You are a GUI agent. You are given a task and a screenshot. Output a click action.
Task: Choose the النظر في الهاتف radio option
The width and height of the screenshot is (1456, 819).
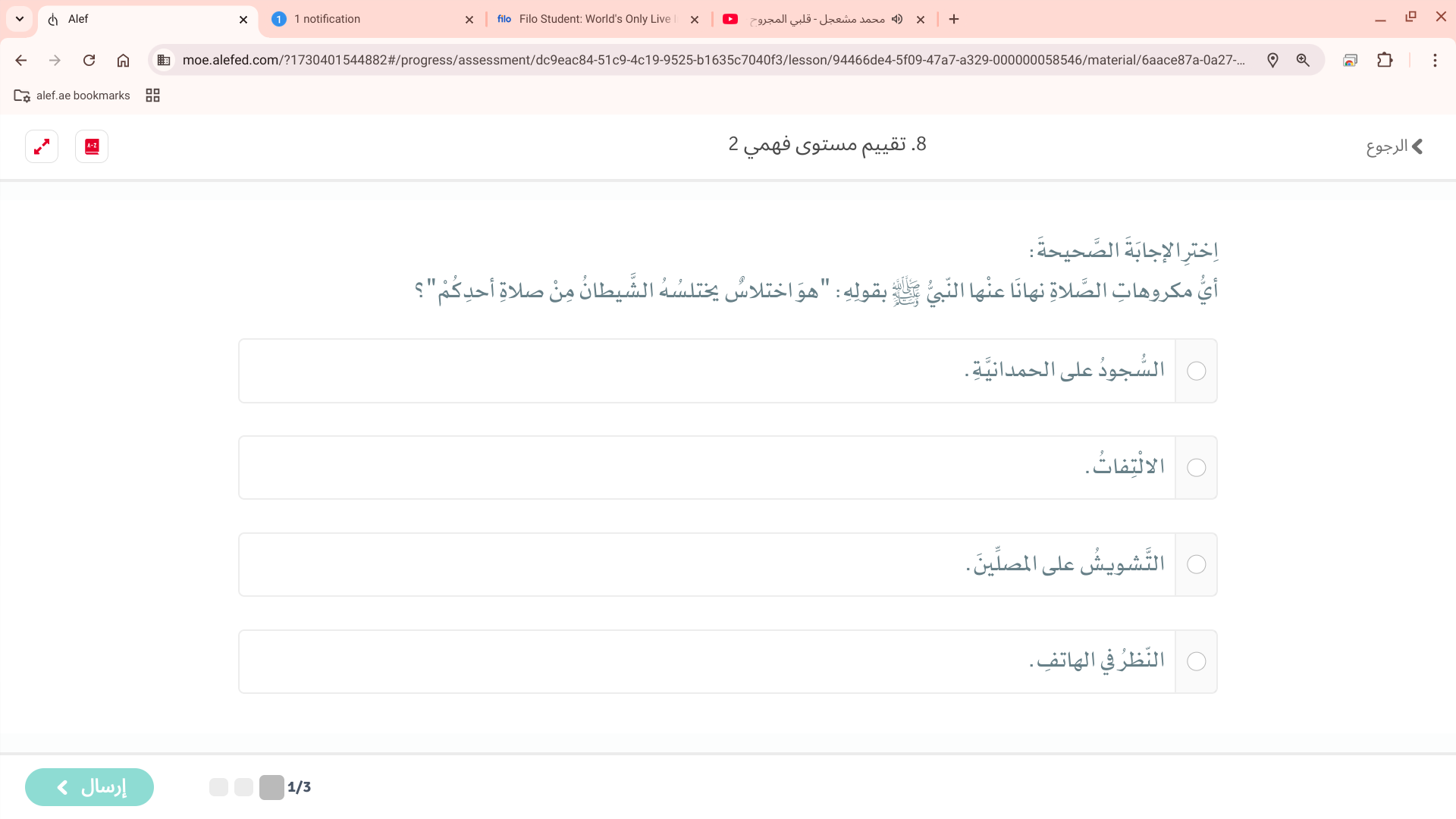pyautogui.click(x=1196, y=661)
